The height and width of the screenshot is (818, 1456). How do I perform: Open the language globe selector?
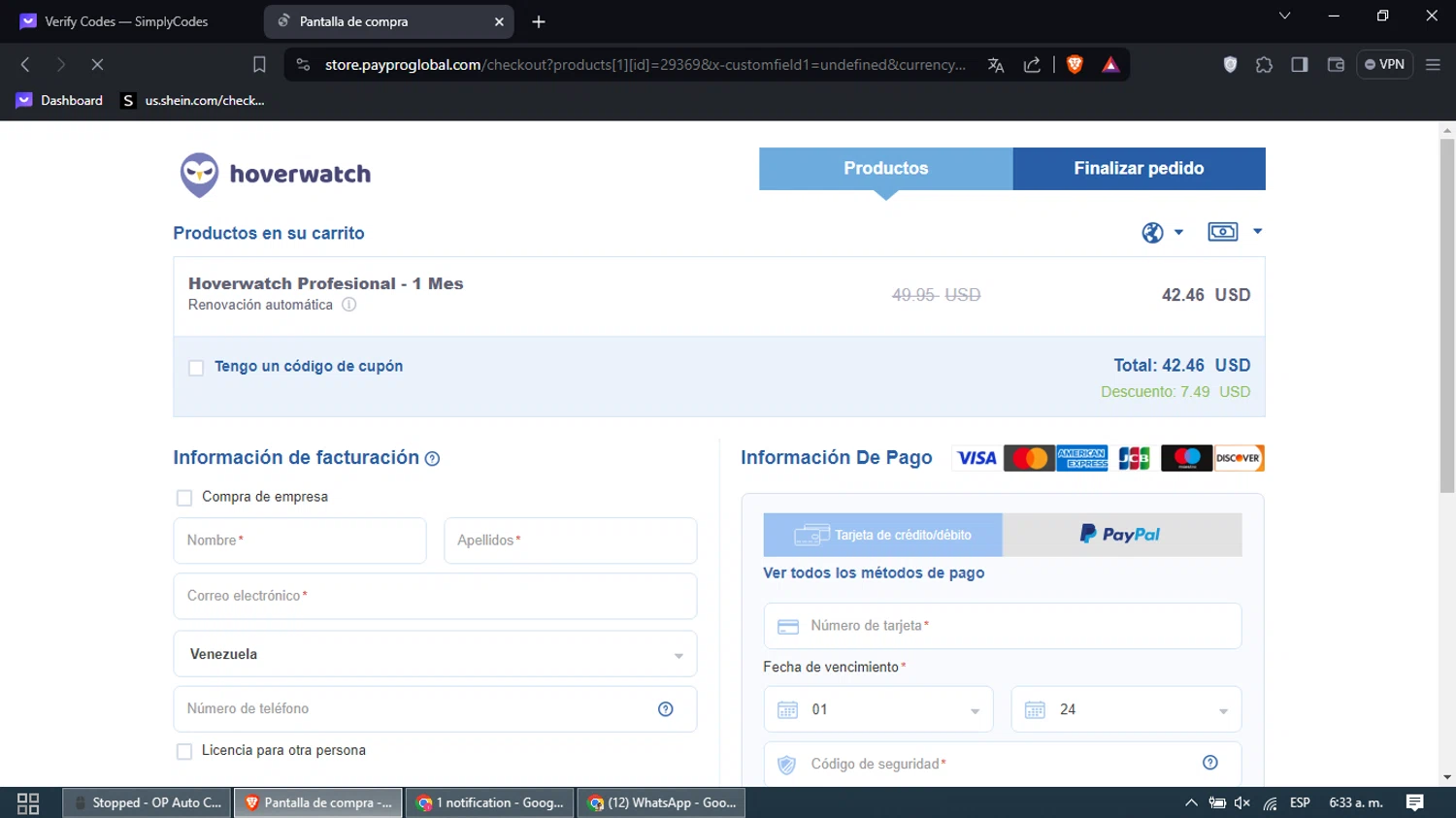click(1162, 232)
